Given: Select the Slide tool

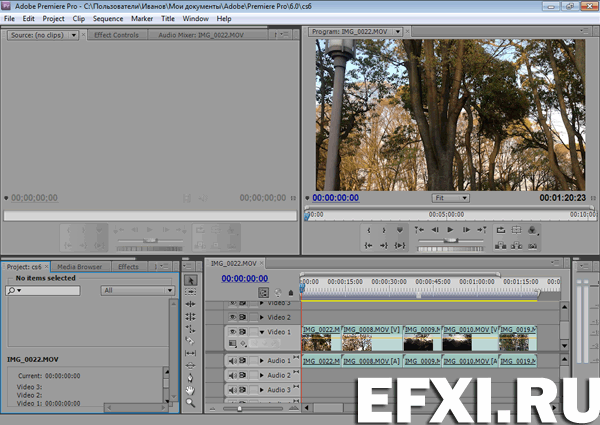Looking at the screenshot, I should (191, 365).
